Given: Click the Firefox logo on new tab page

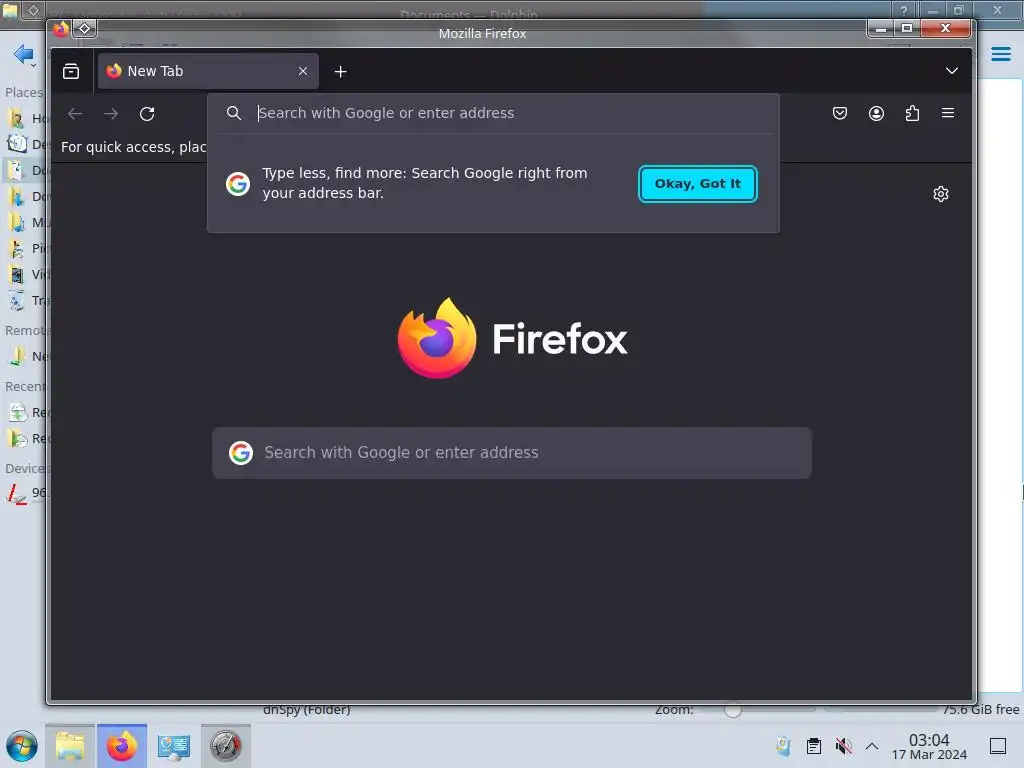Looking at the screenshot, I should click(512, 338).
